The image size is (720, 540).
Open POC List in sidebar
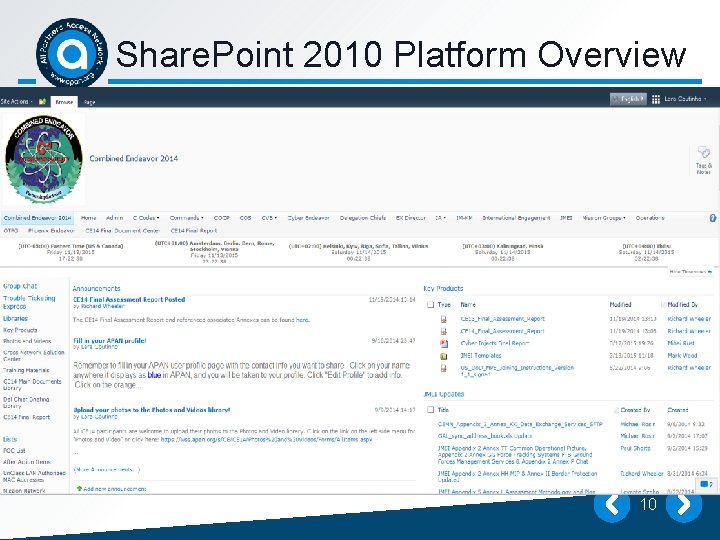click(14, 451)
